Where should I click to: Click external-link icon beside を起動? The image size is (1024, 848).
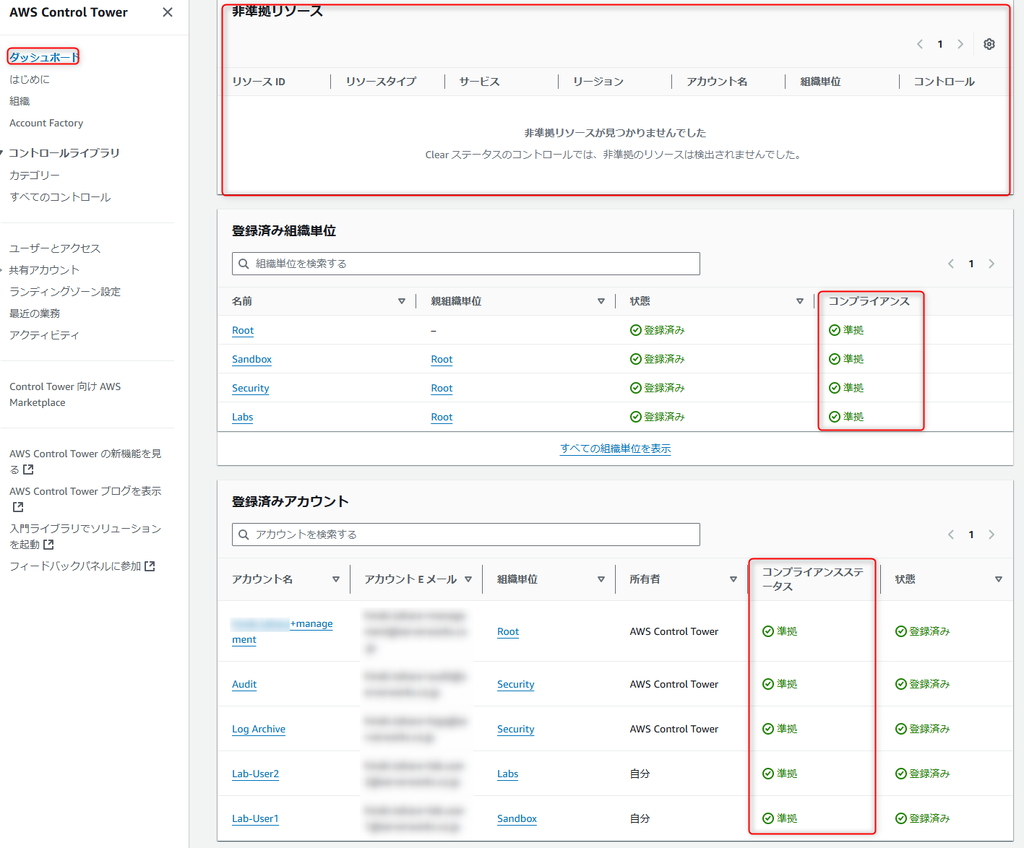pos(48,544)
